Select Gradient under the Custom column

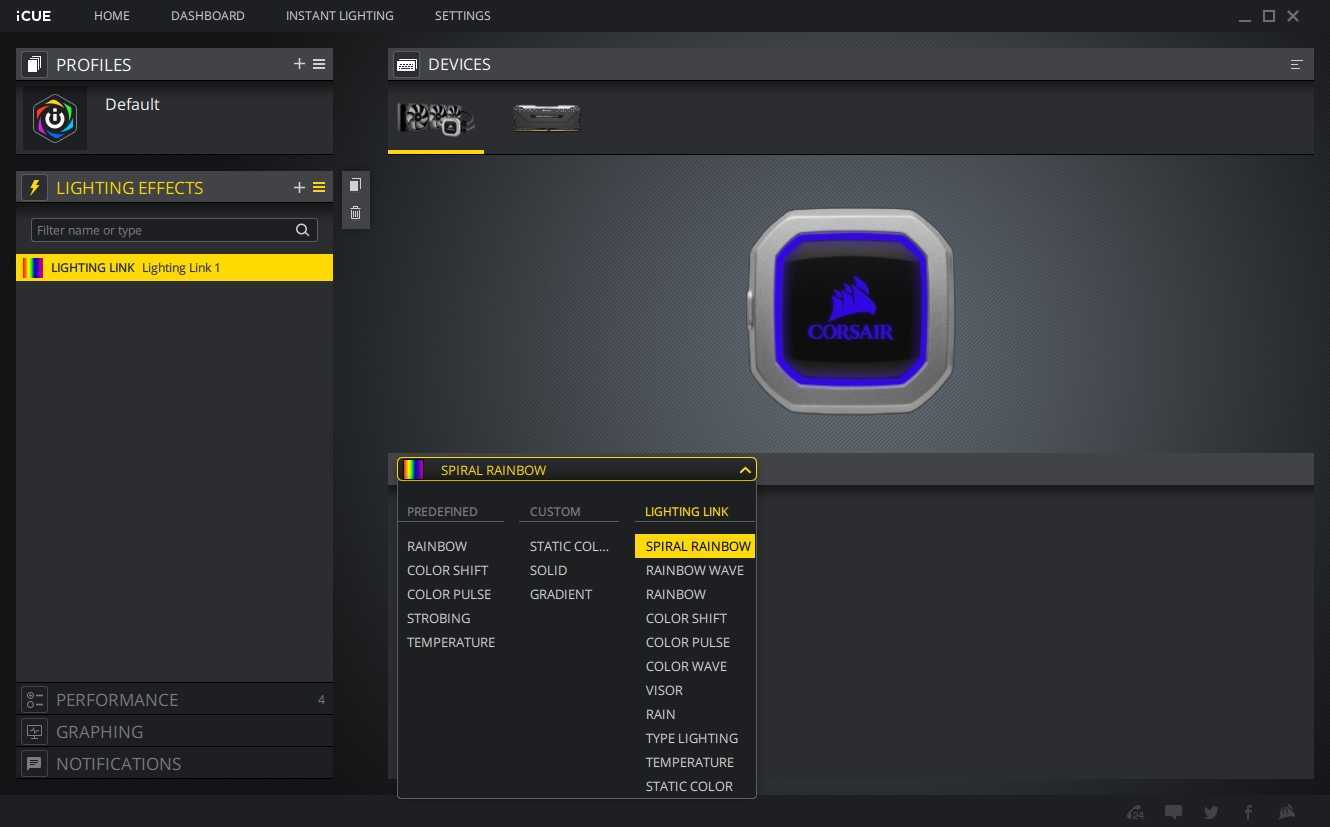[x=560, y=594]
